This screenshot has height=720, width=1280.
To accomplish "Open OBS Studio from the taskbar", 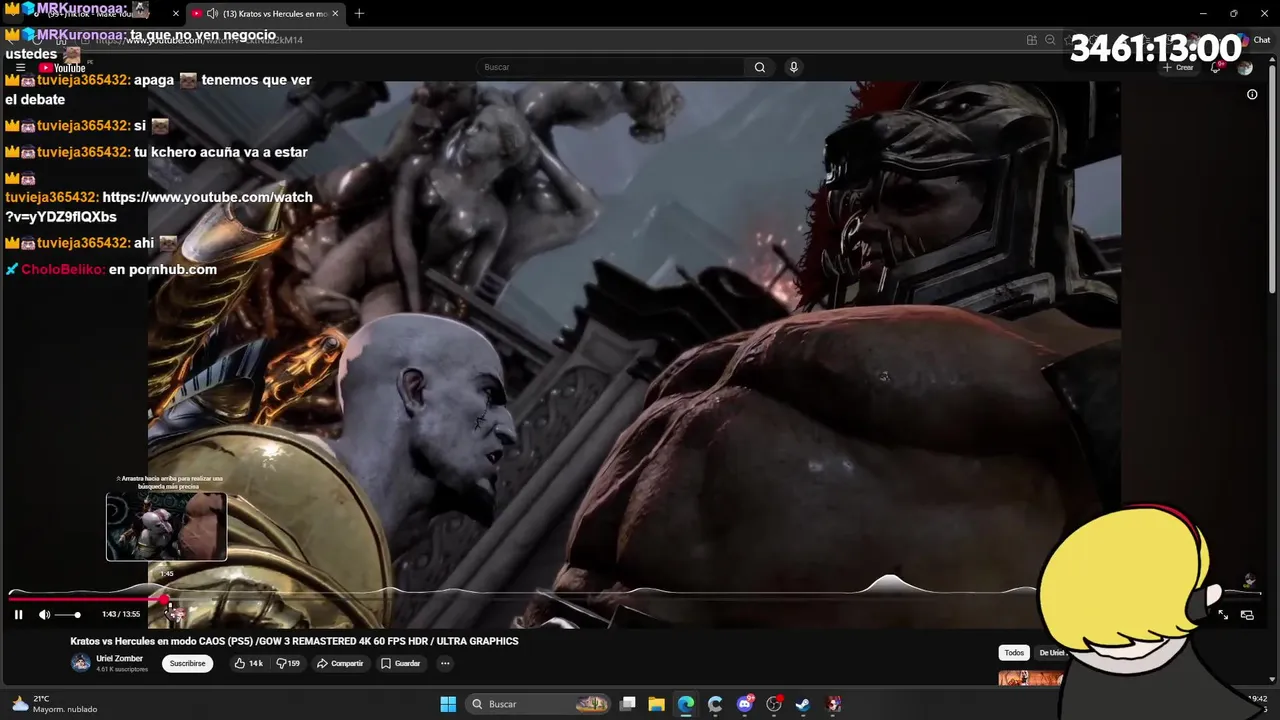I will click(774, 704).
